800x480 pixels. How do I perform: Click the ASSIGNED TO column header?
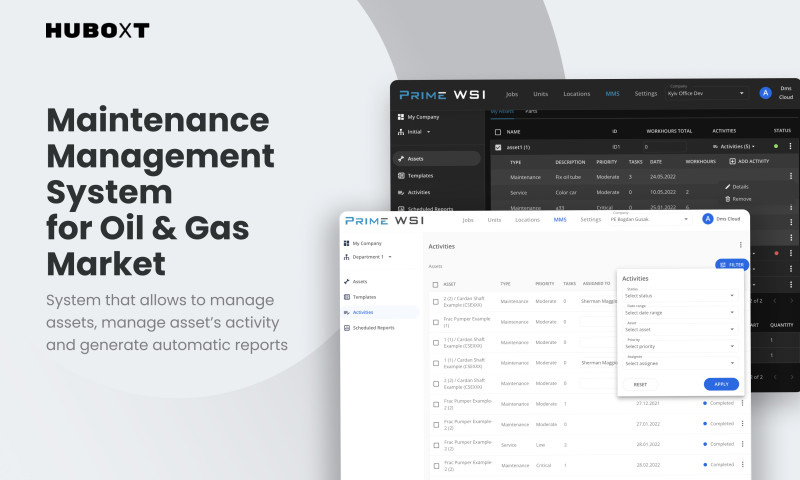coord(596,284)
